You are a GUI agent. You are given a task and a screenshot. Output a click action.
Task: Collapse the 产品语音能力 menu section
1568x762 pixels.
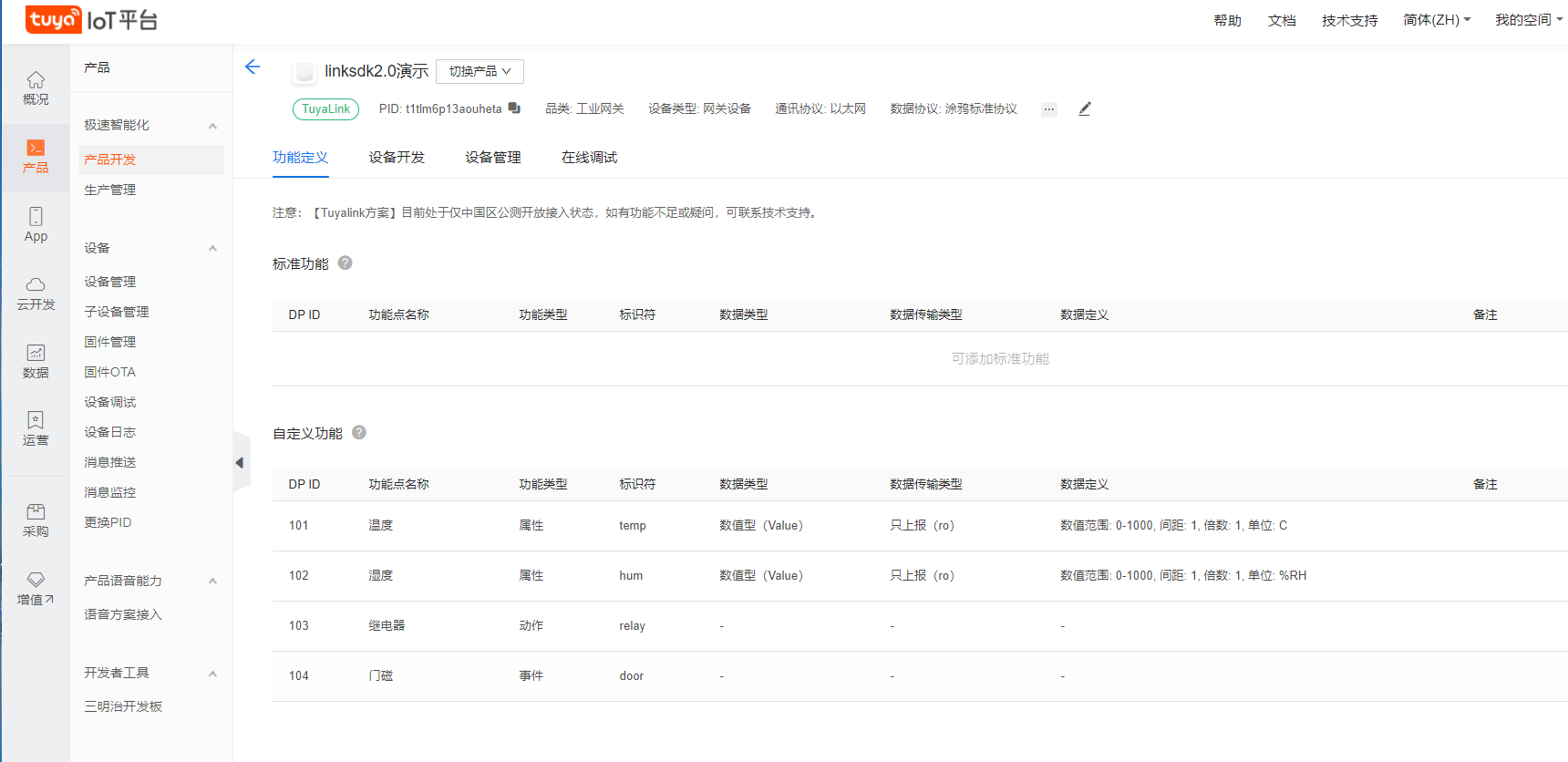(x=212, y=581)
